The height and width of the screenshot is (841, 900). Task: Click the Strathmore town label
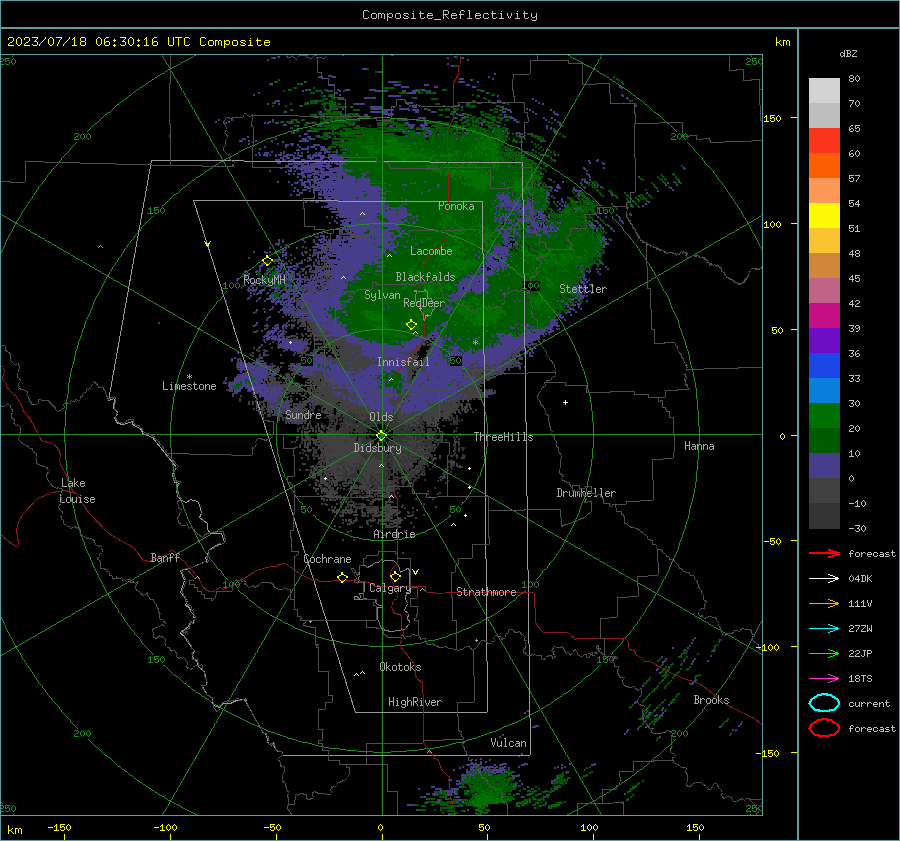click(x=486, y=592)
